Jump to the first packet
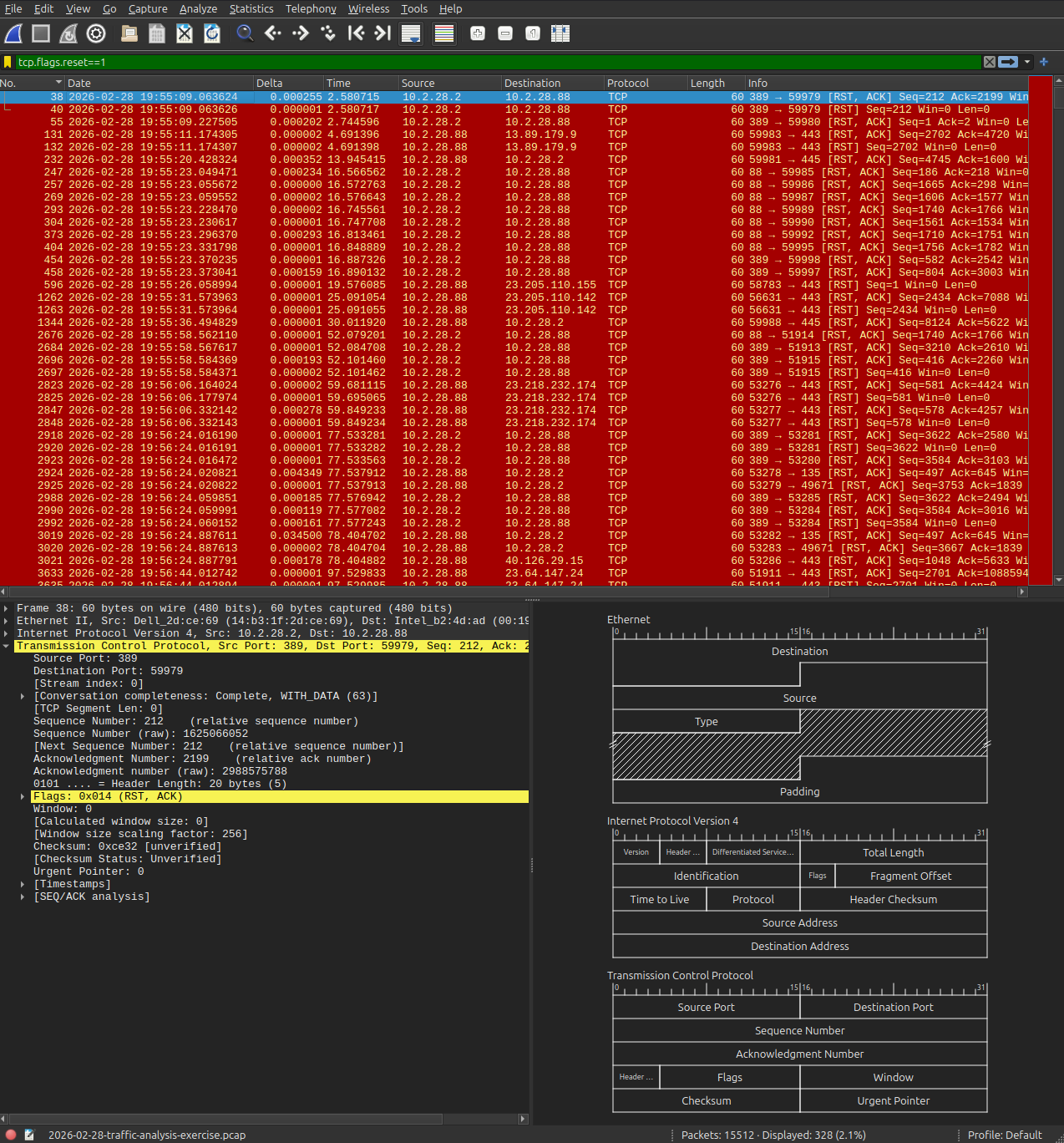The image size is (1064, 1143). click(x=356, y=33)
